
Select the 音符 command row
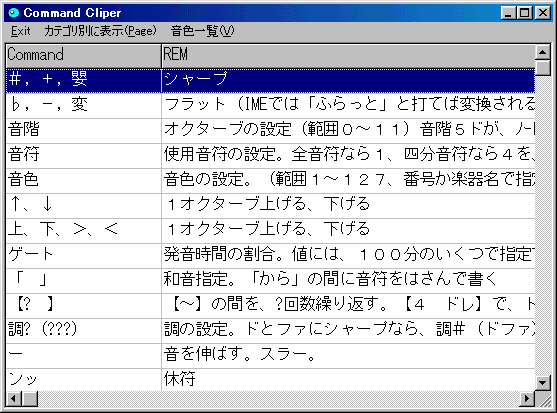point(270,155)
